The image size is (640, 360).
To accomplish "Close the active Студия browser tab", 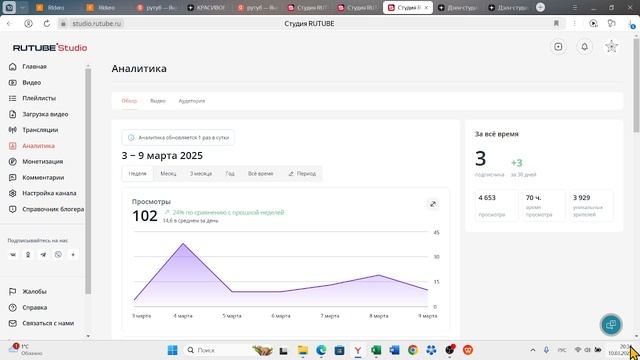I will [426, 8].
